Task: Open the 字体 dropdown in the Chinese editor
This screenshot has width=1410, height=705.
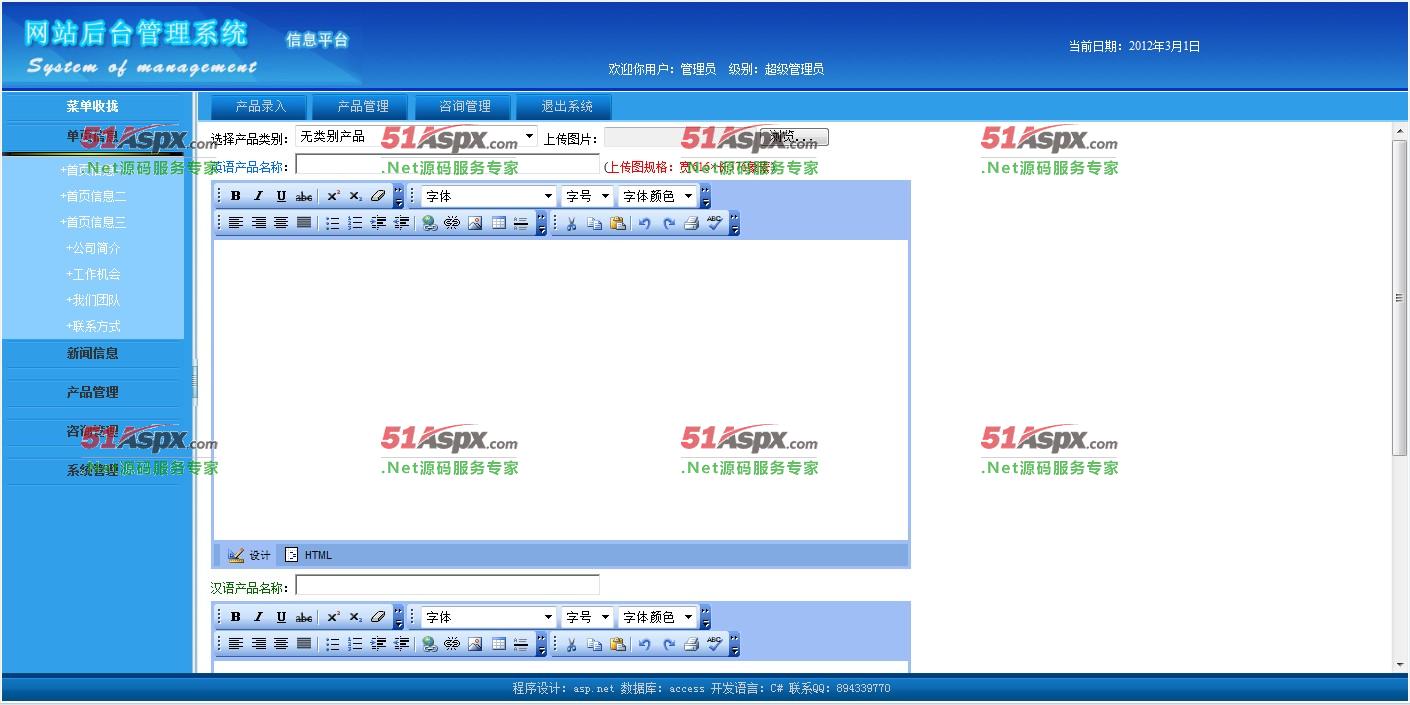Action: pos(488,617)
